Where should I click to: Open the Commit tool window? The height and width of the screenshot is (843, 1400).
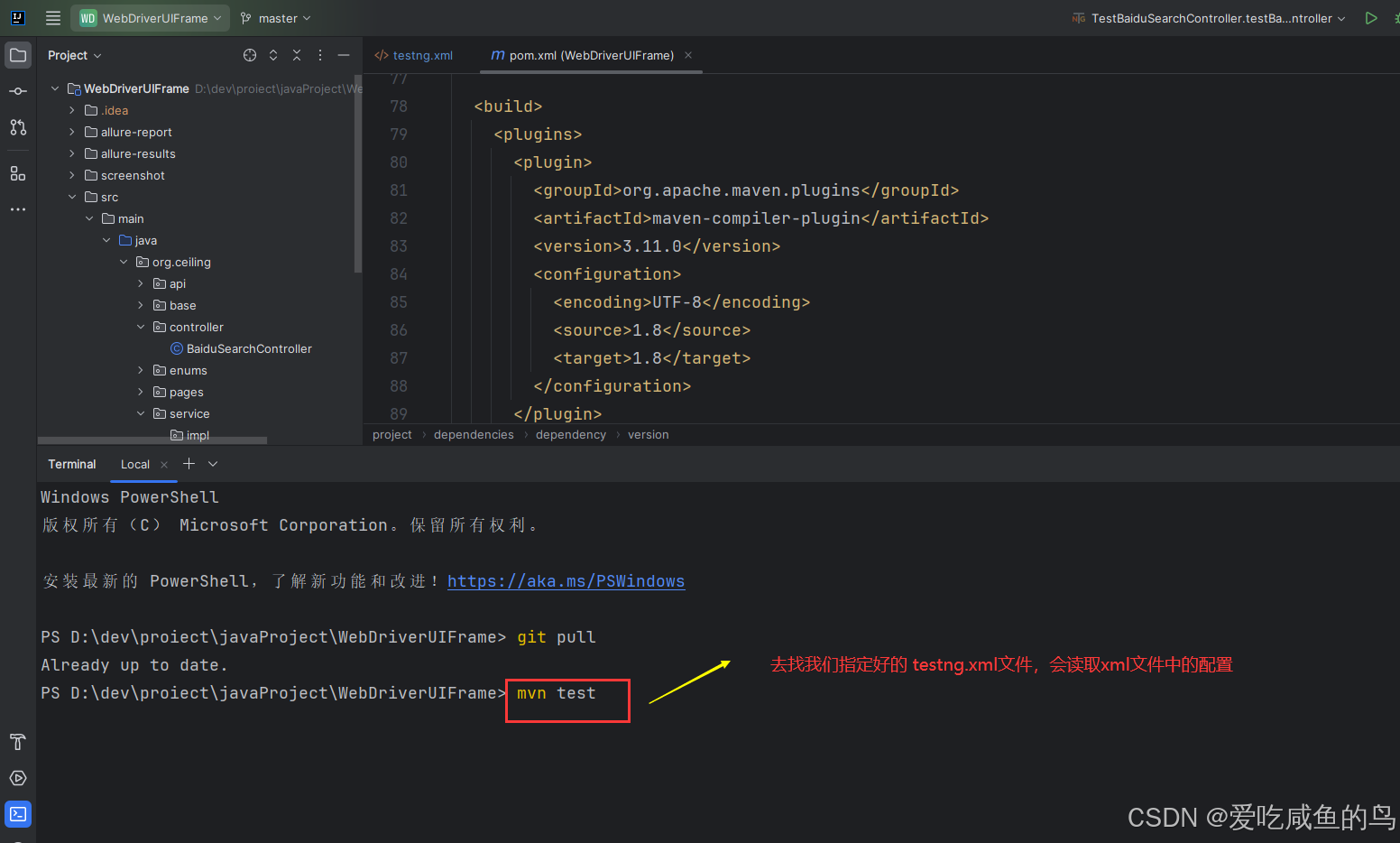pos(18,91)
